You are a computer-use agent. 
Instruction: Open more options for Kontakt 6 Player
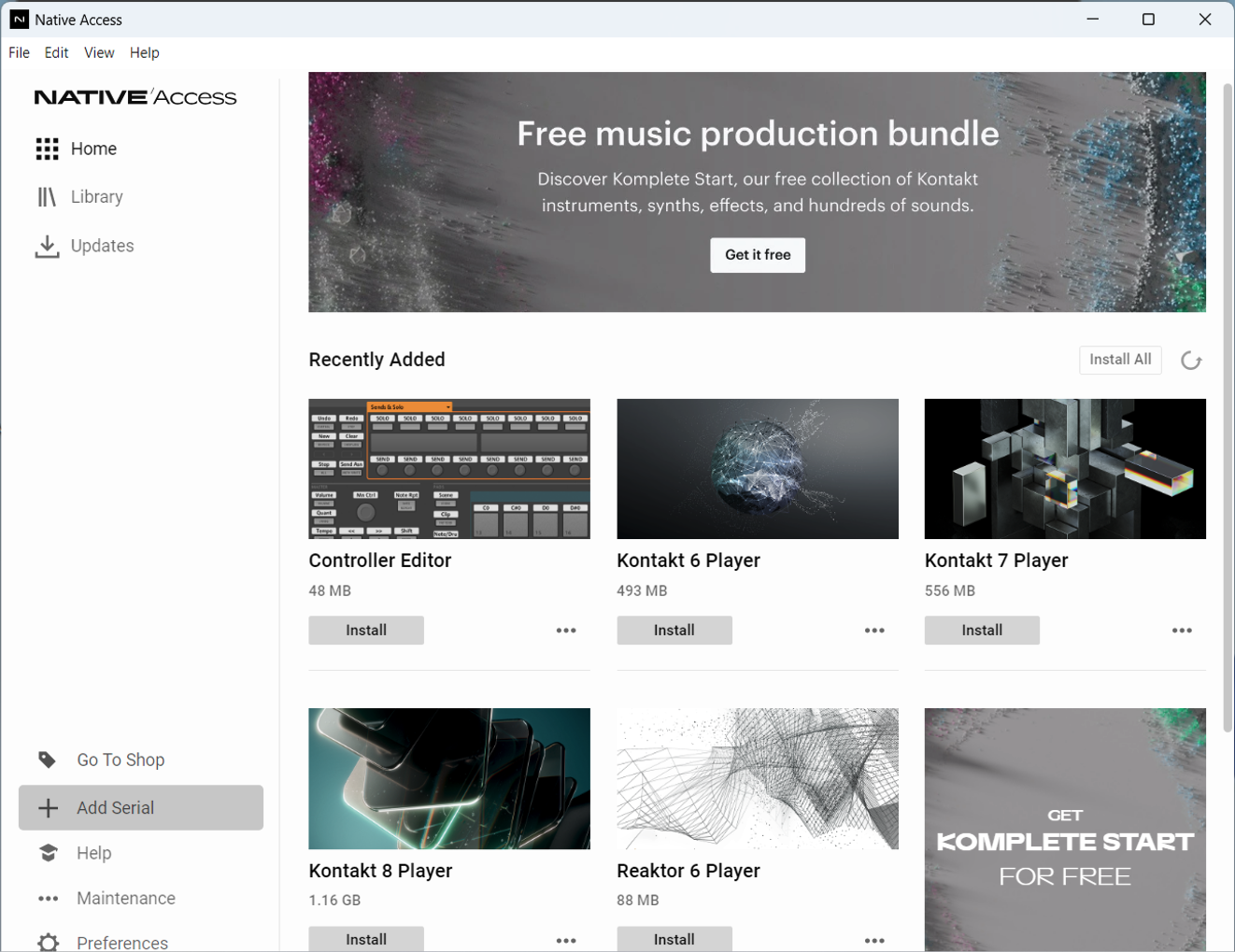click(x=874, y=631)
